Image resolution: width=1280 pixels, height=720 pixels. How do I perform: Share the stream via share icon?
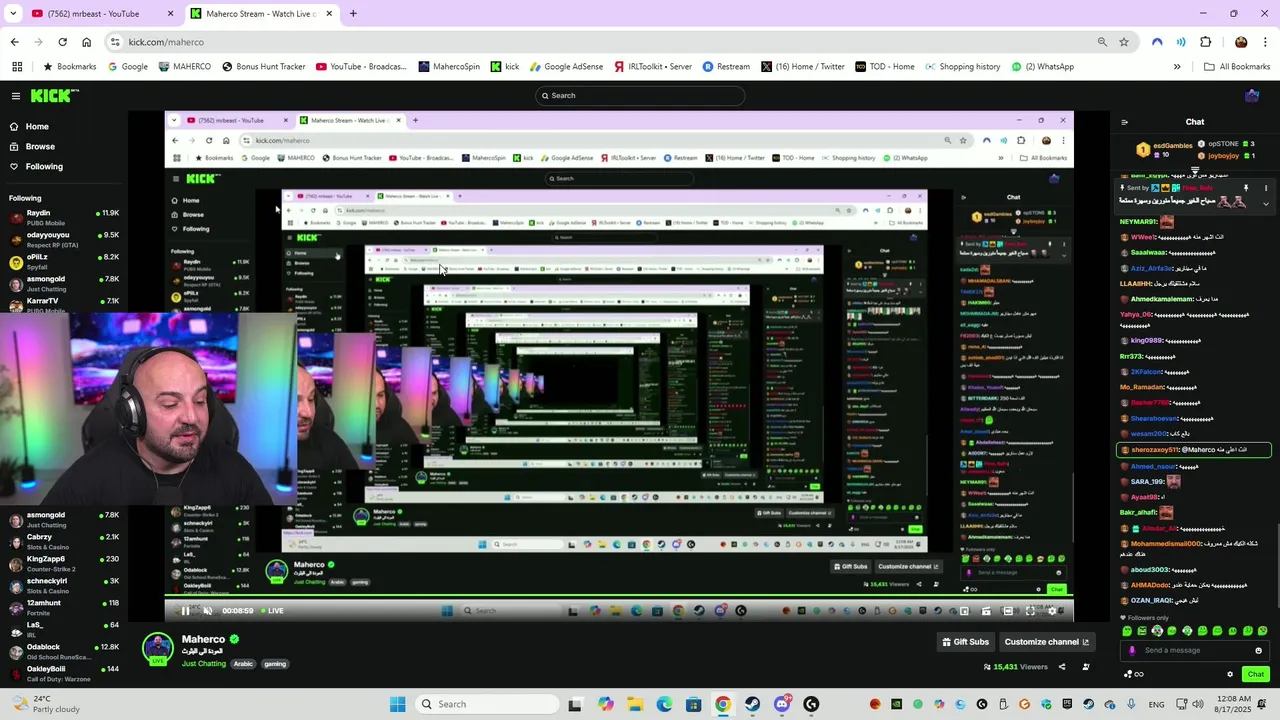[1062, 667]
